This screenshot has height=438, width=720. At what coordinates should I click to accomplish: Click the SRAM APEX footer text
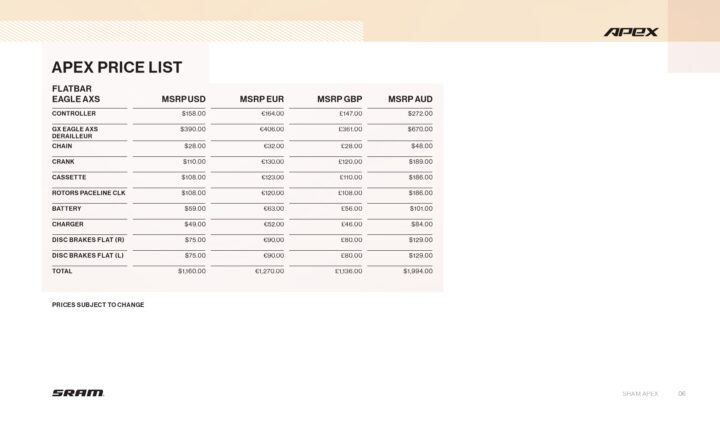tap(641, 393)
